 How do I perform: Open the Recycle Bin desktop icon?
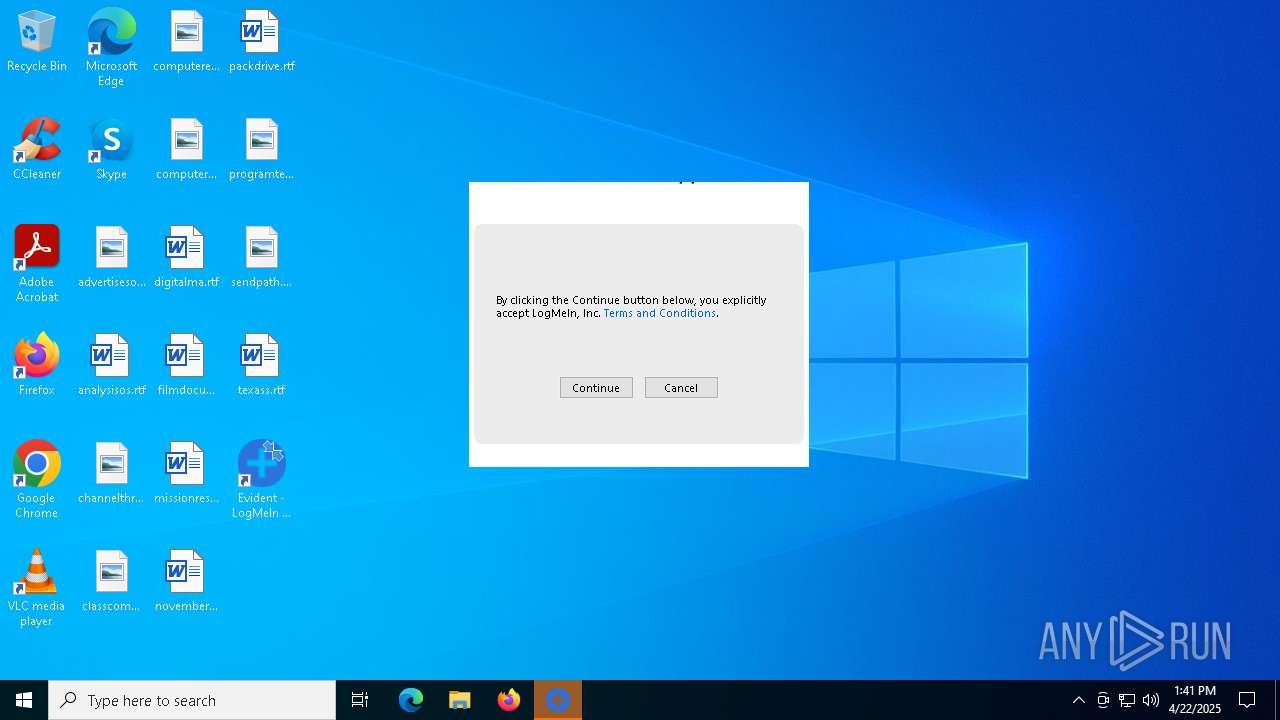37,42
